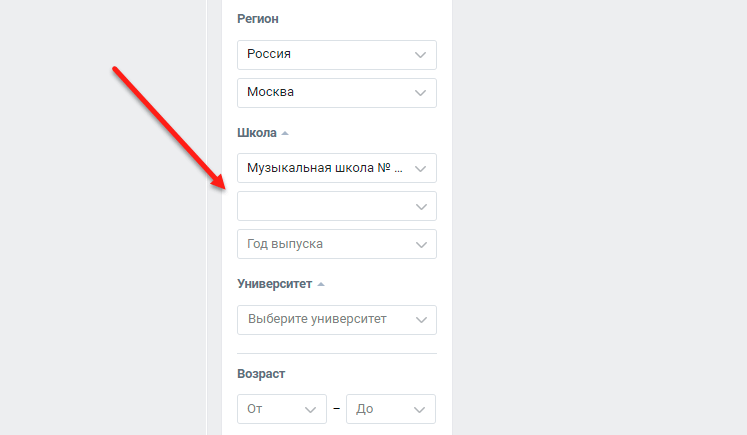Image resolution: width=747 pixels, height=435 pixels.
Task: Open the Россия country dropdown
Action: pos(337,55)
